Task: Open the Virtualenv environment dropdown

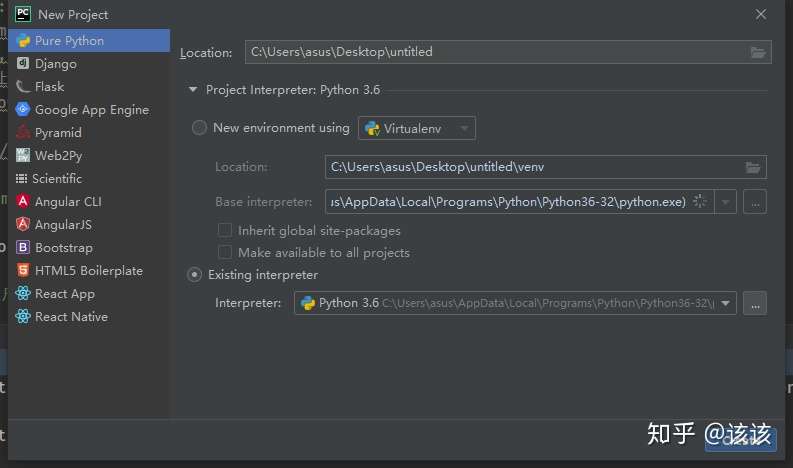Action: [x=417, y=128]
